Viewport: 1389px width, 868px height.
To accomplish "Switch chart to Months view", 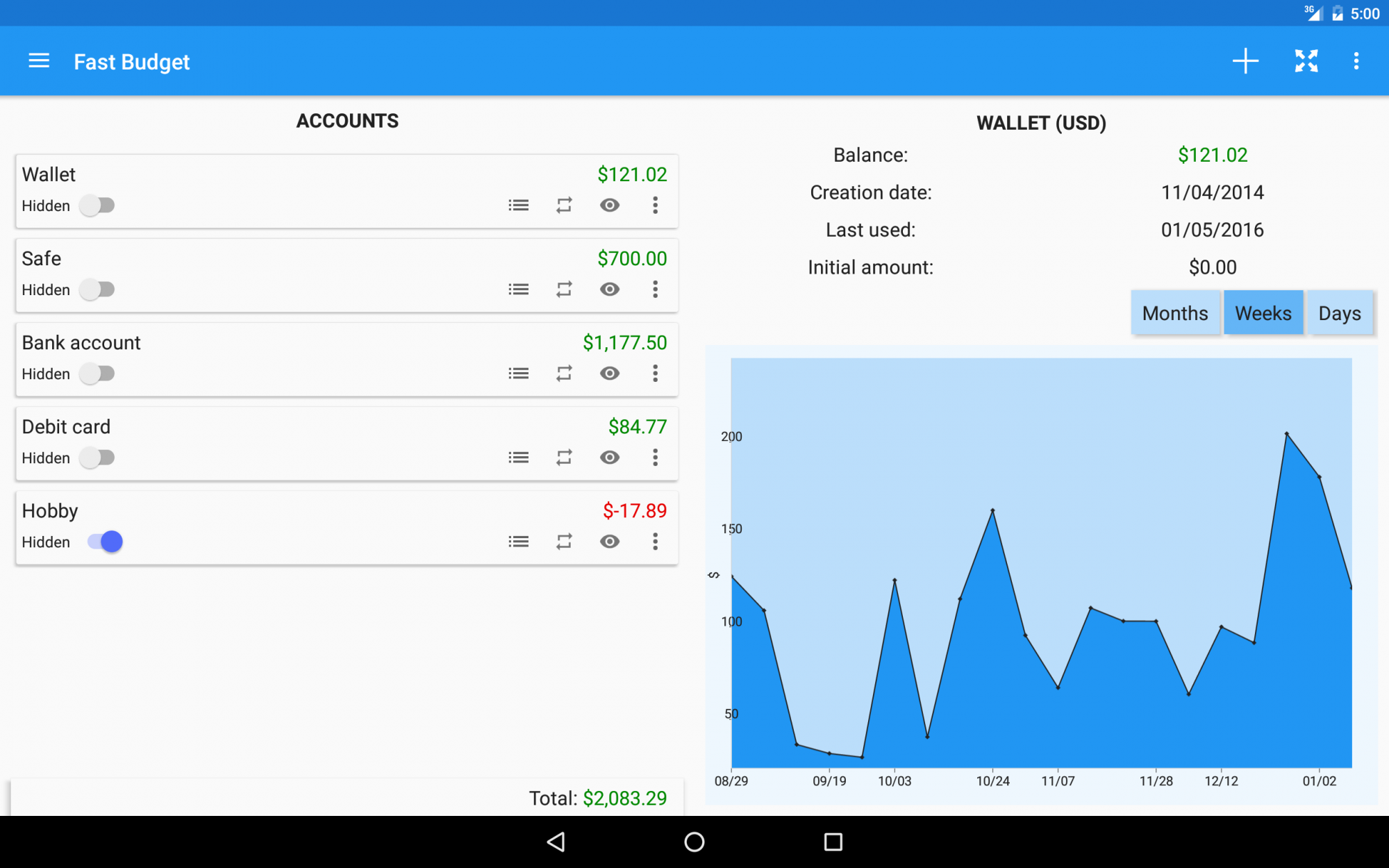I will coord(1175,313).
